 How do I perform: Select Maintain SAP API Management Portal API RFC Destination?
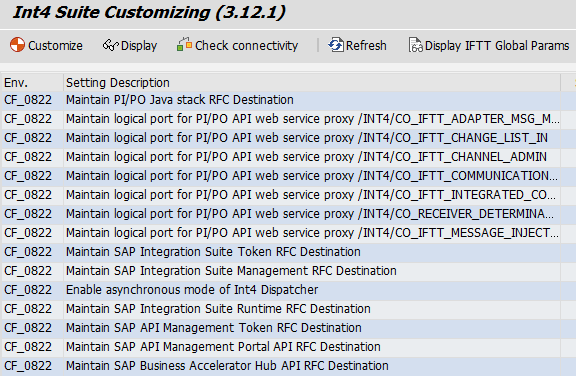click(x=312, y=347)
